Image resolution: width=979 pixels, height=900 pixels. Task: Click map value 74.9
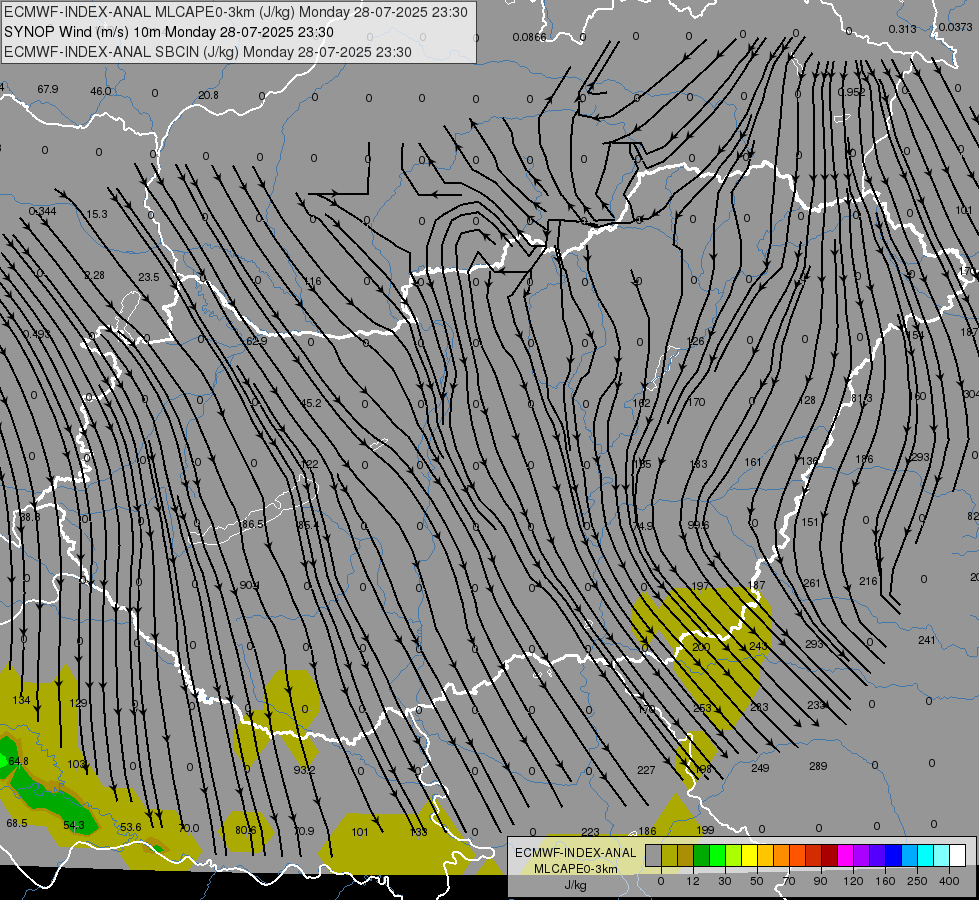pos(642,526)
